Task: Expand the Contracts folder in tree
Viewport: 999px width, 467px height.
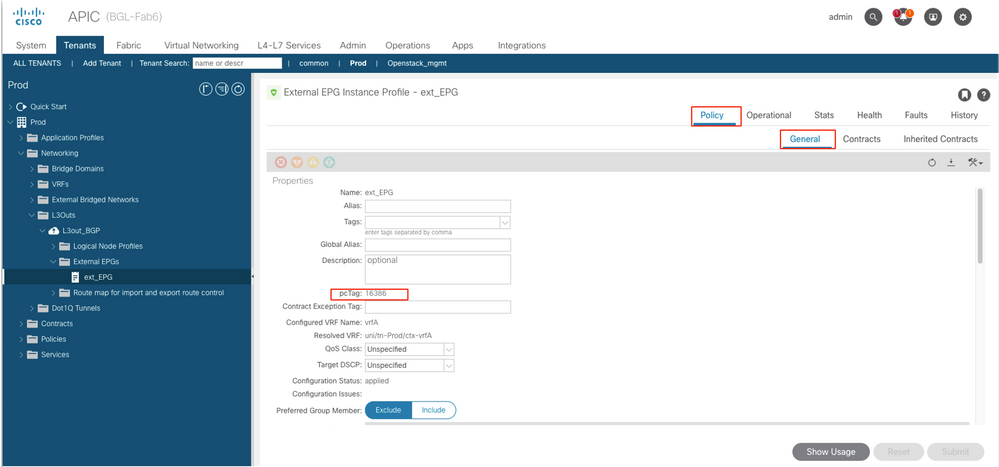Action: (22, 324)
